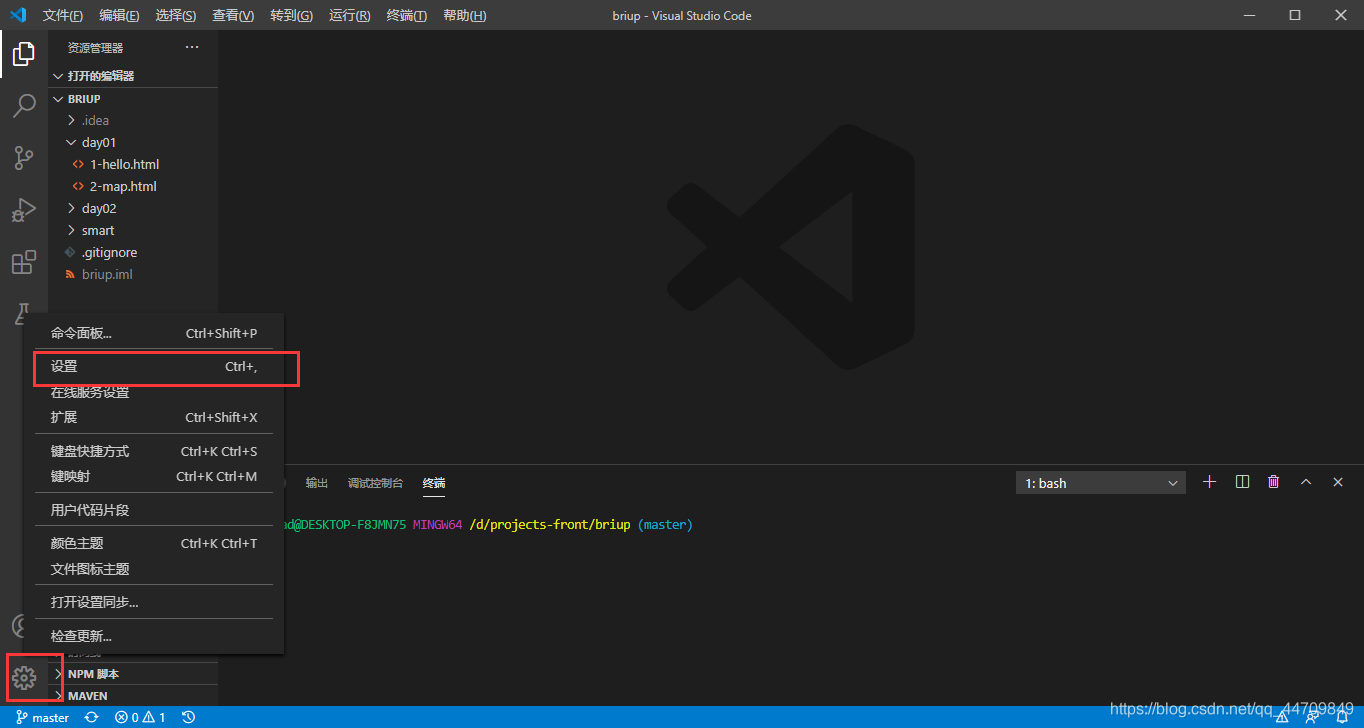Switch to the 调试控制台 panel tab
Image resolution: width=1364 pixels, height=728 pixels.
(x=375, y=483)
